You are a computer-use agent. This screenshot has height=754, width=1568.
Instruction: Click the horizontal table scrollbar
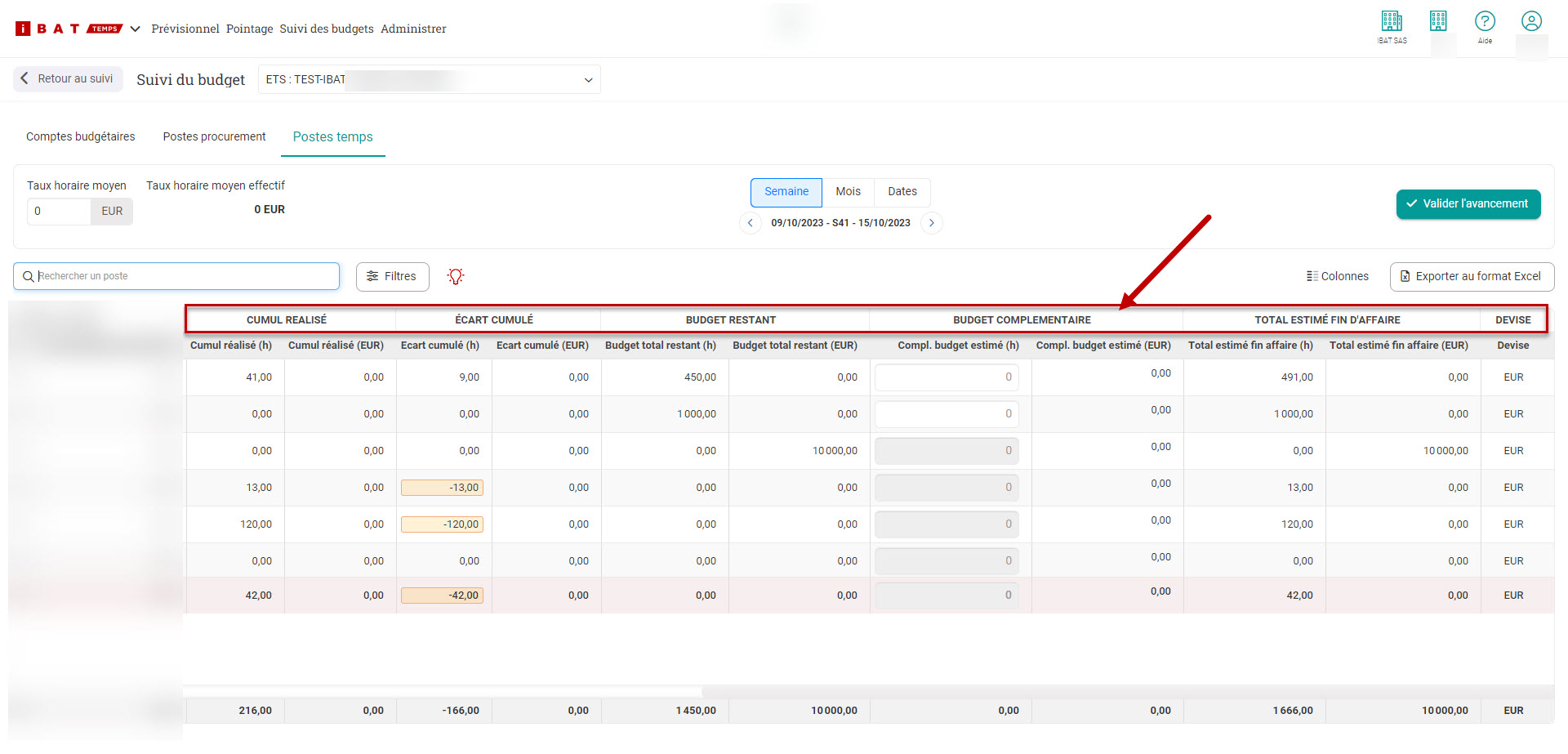pos(441,691)
